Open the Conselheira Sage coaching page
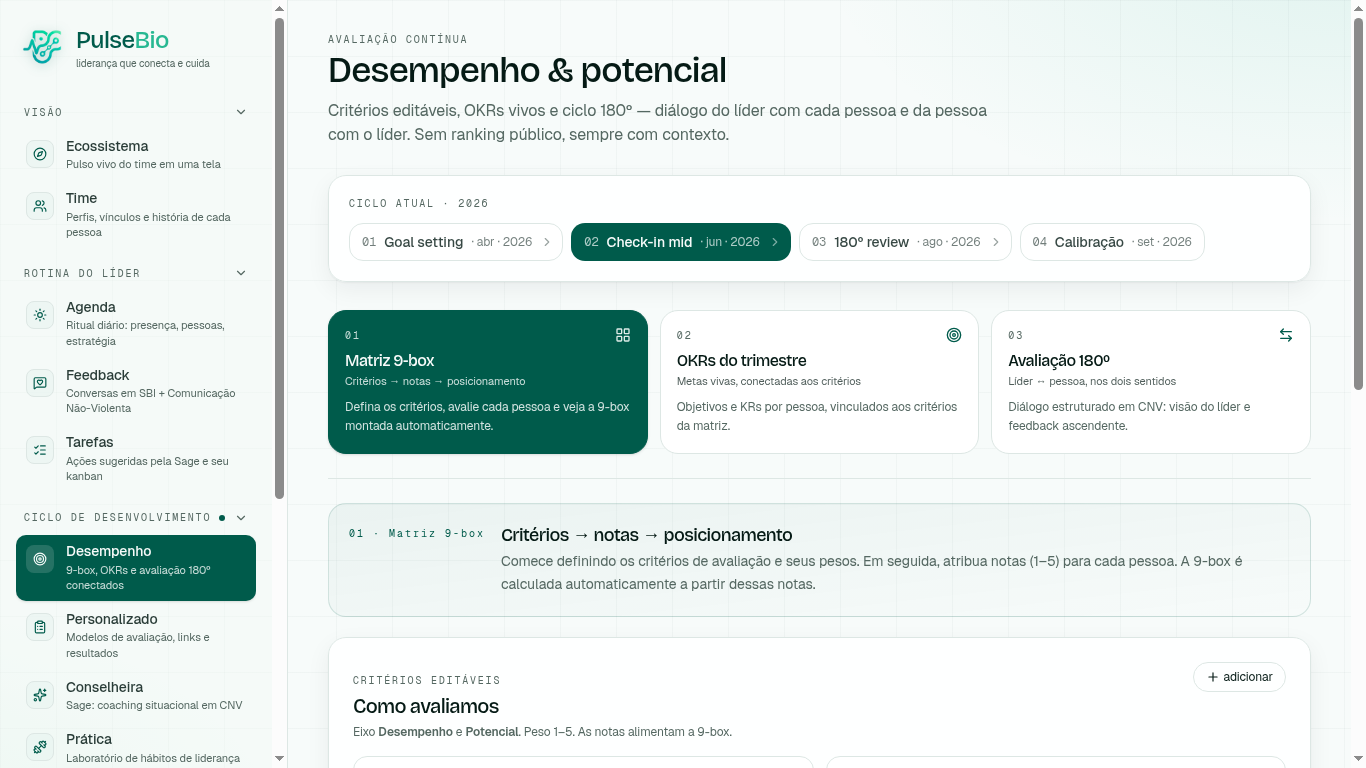The height and width of the screenshot is (768, 1366). pyautogui.click(x=136, y=695)
